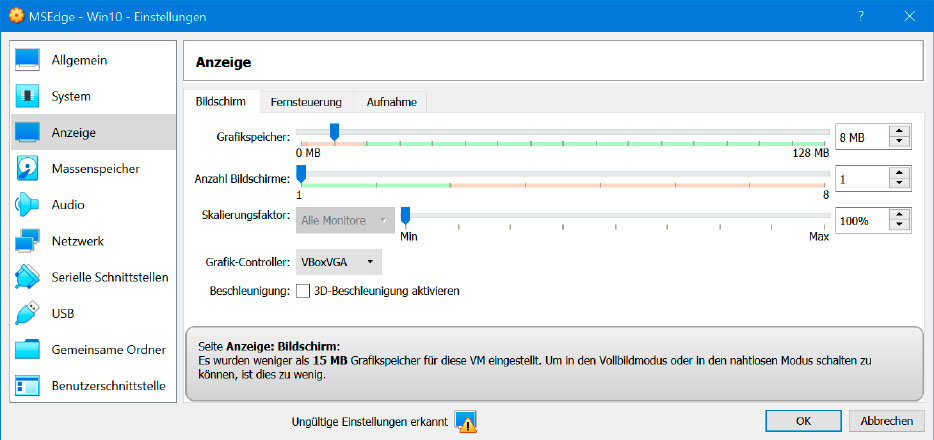Increase Grafikspeicher with the up arrow
Screen dimensions: 934x440
[899, 132]
